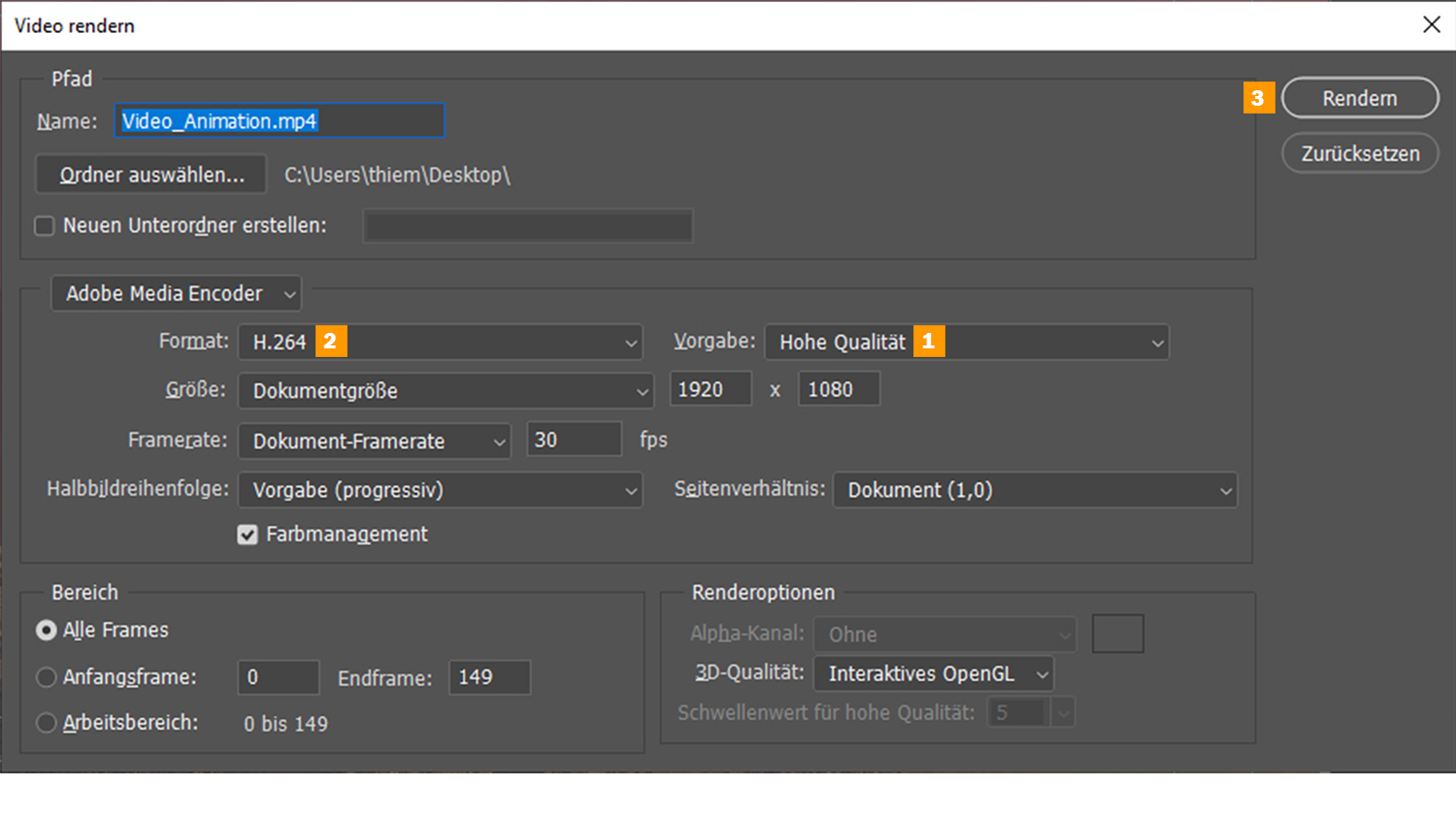Click Ordner auswählen button
Image resolution: width=1456 pixels, height=819 pixels.
tap(151, 175)
